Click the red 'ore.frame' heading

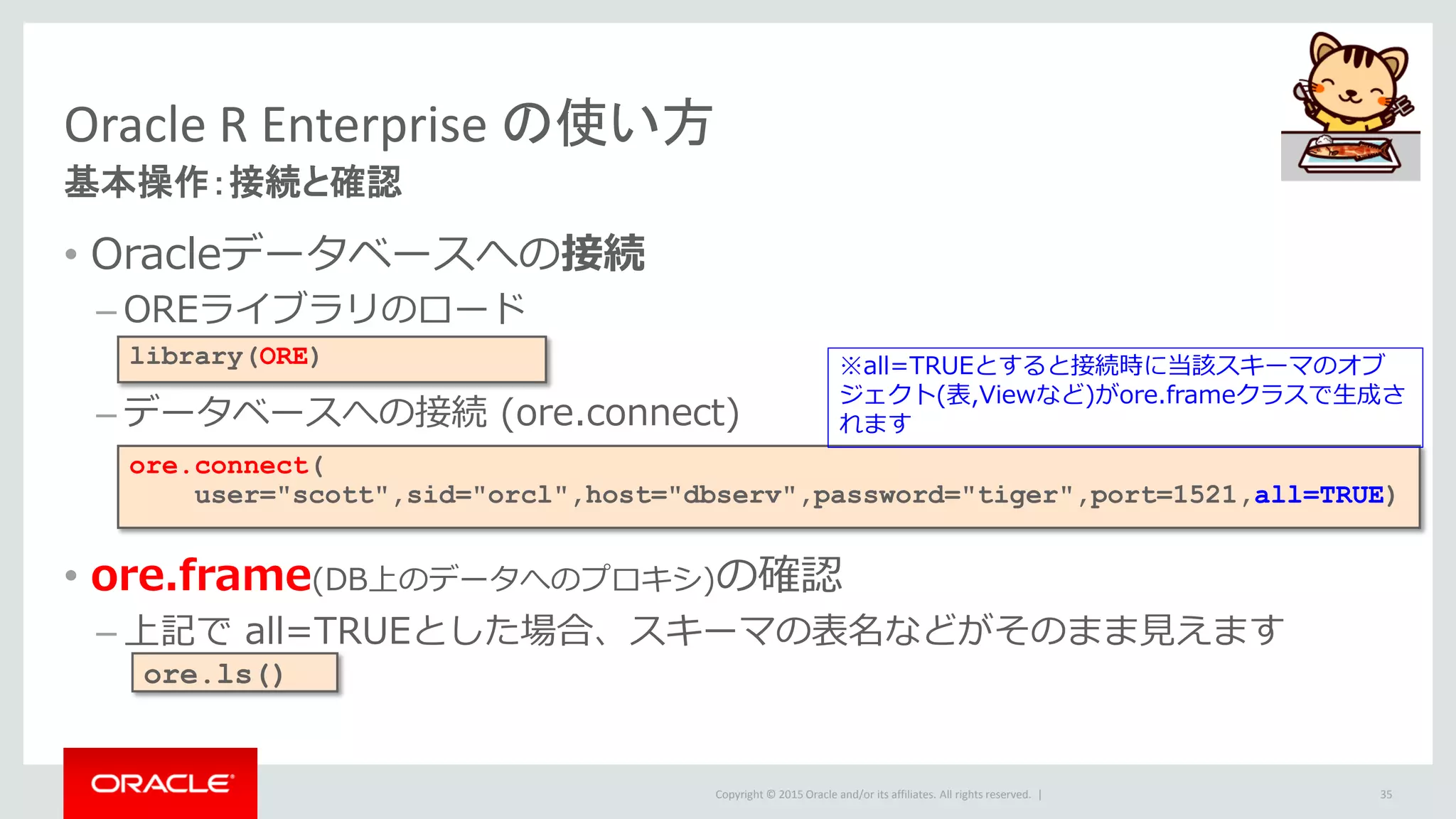click(x=201, y=574)
